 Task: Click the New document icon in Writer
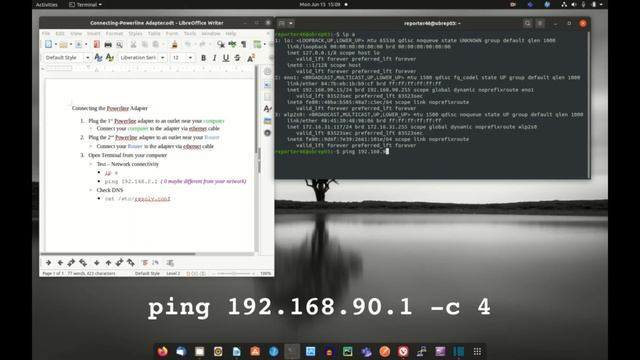pos(48,44)
